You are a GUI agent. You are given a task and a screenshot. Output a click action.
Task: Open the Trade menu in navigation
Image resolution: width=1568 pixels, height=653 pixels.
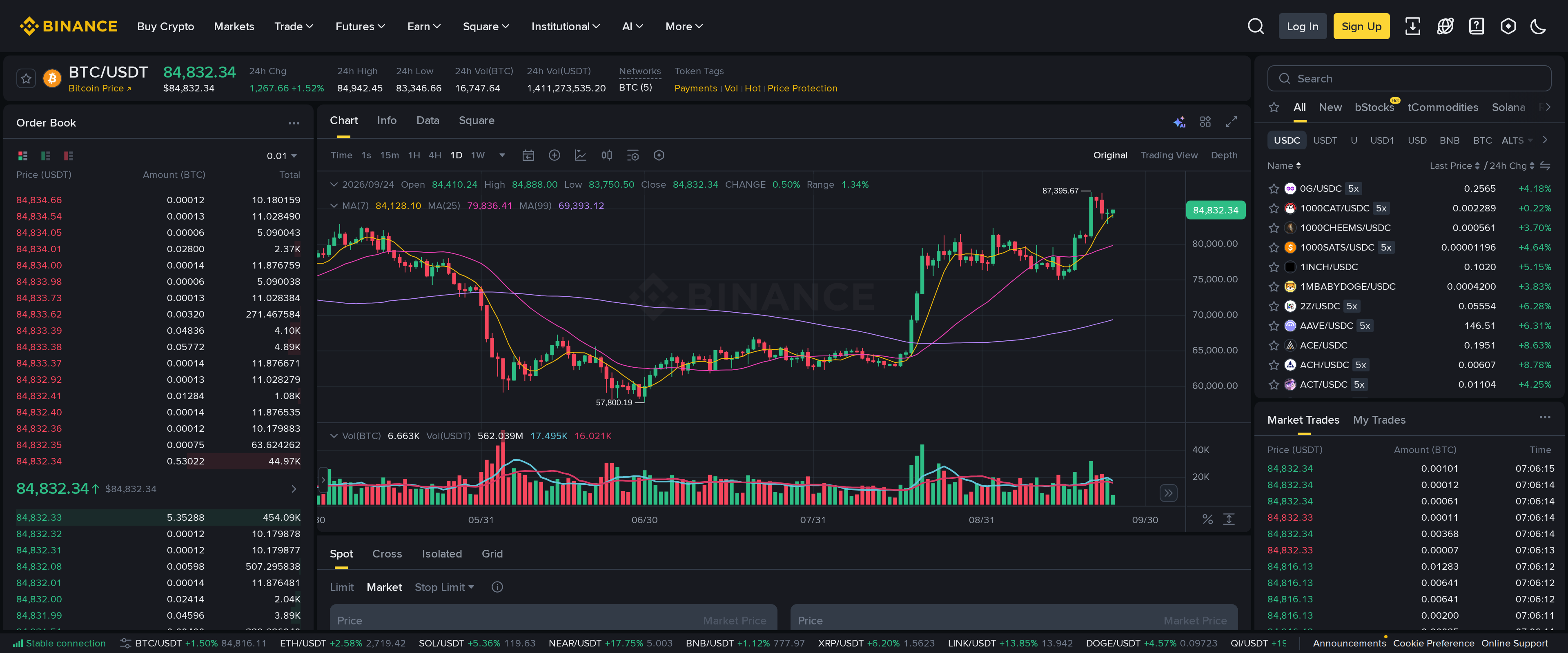(294, 26)
